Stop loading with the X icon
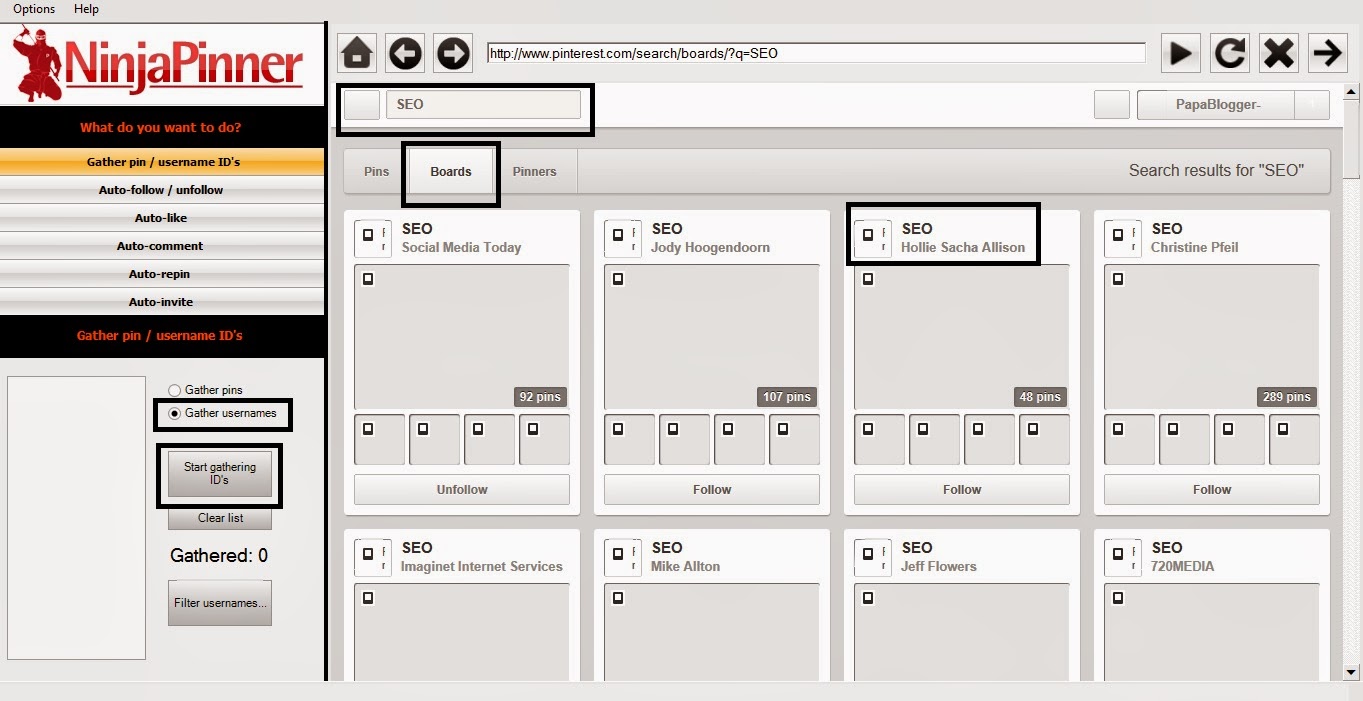 point(1279,53)
